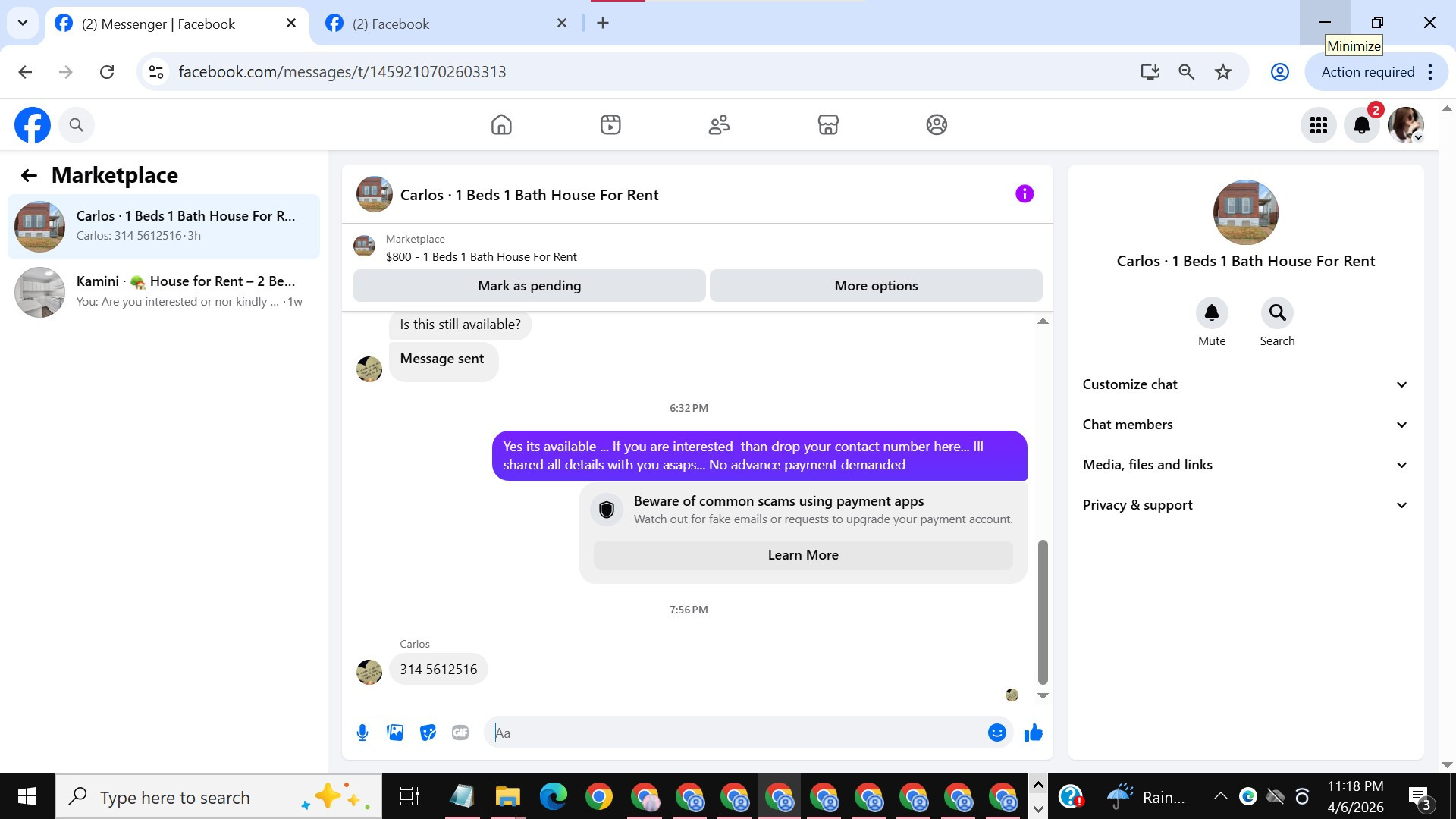
Task: Choose a GIF in the composer
Action: pos(460,733)
